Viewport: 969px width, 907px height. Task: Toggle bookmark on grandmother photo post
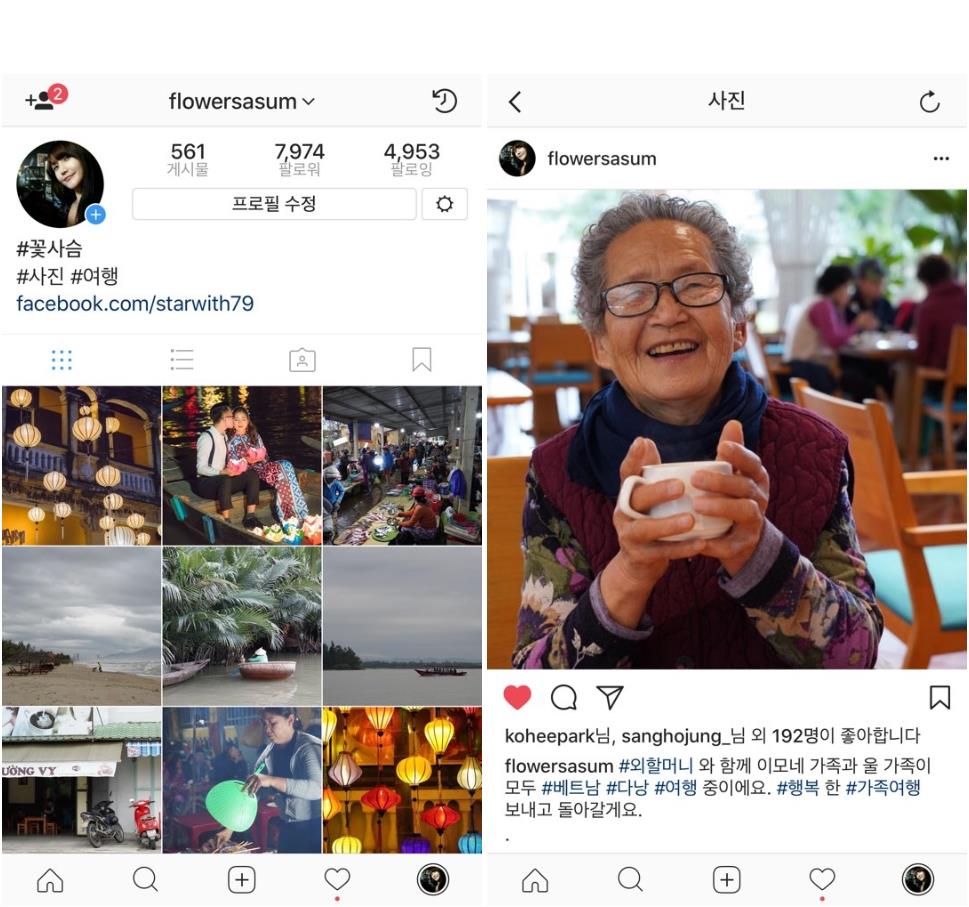[939, 698]
